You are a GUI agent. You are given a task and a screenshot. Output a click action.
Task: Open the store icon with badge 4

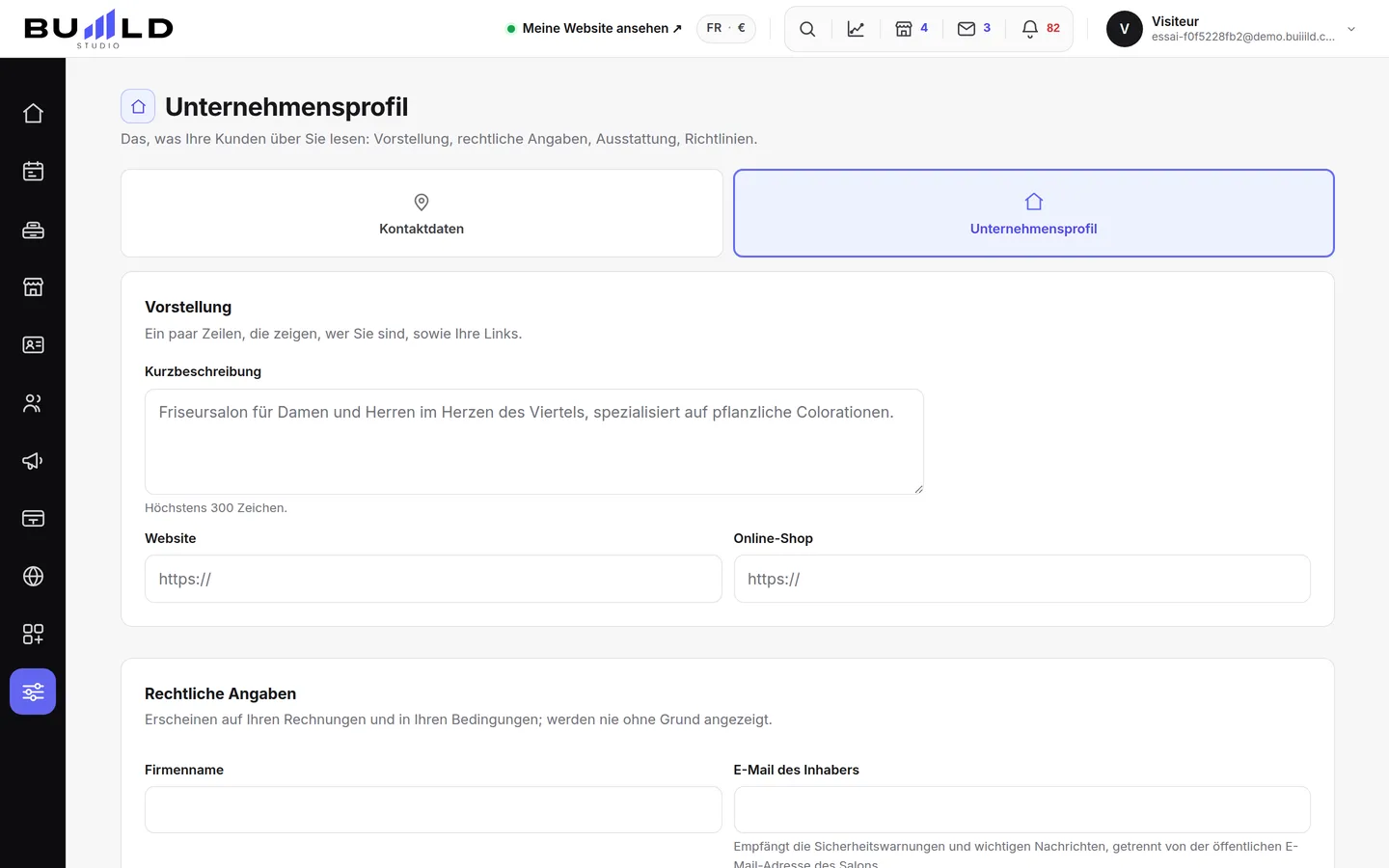click(912, 29)
